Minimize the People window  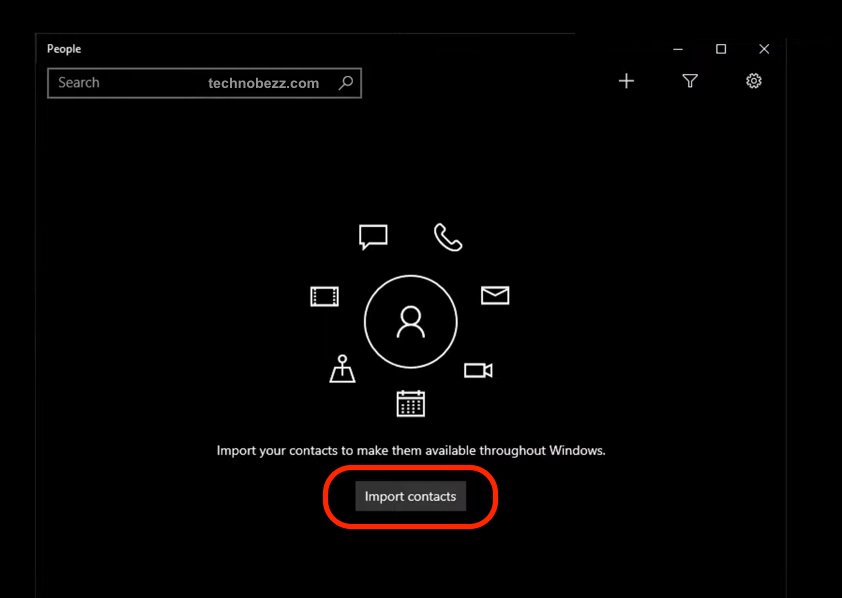[678, 49]
